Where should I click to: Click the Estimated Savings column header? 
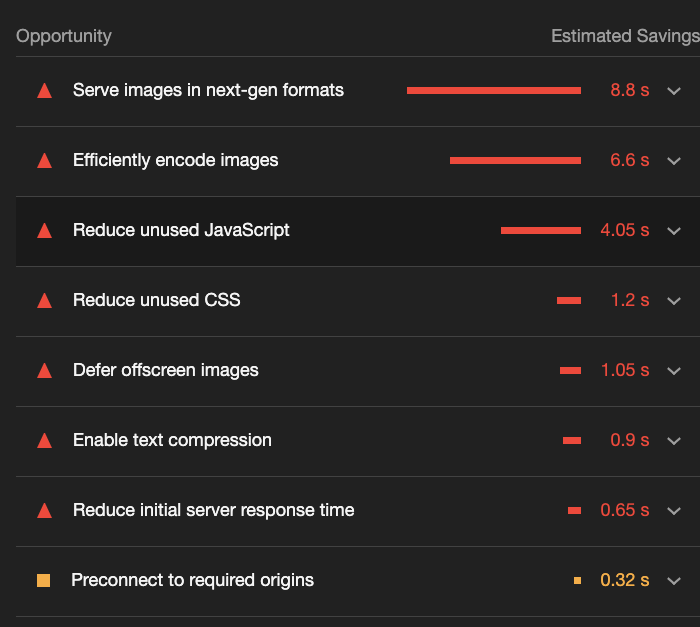tap(625, 36)
